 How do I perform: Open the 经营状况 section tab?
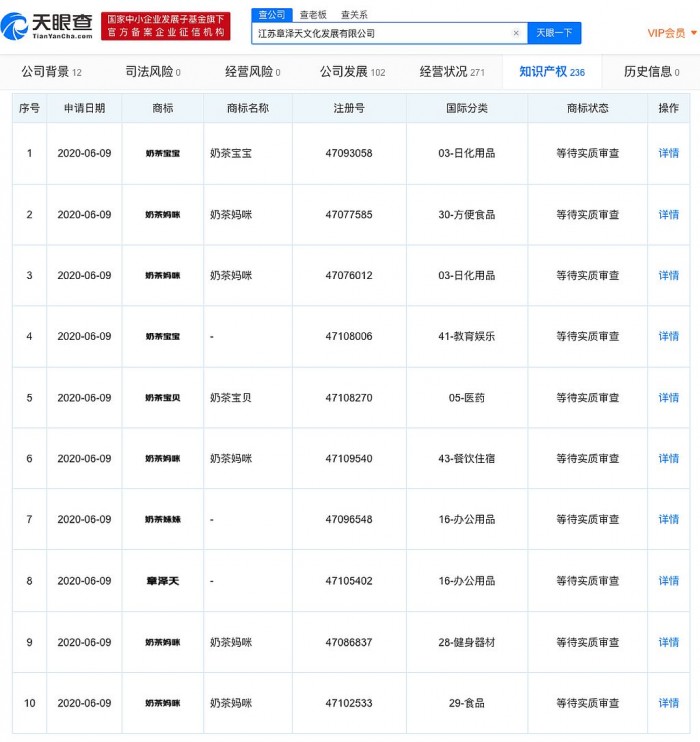[452, 72]
